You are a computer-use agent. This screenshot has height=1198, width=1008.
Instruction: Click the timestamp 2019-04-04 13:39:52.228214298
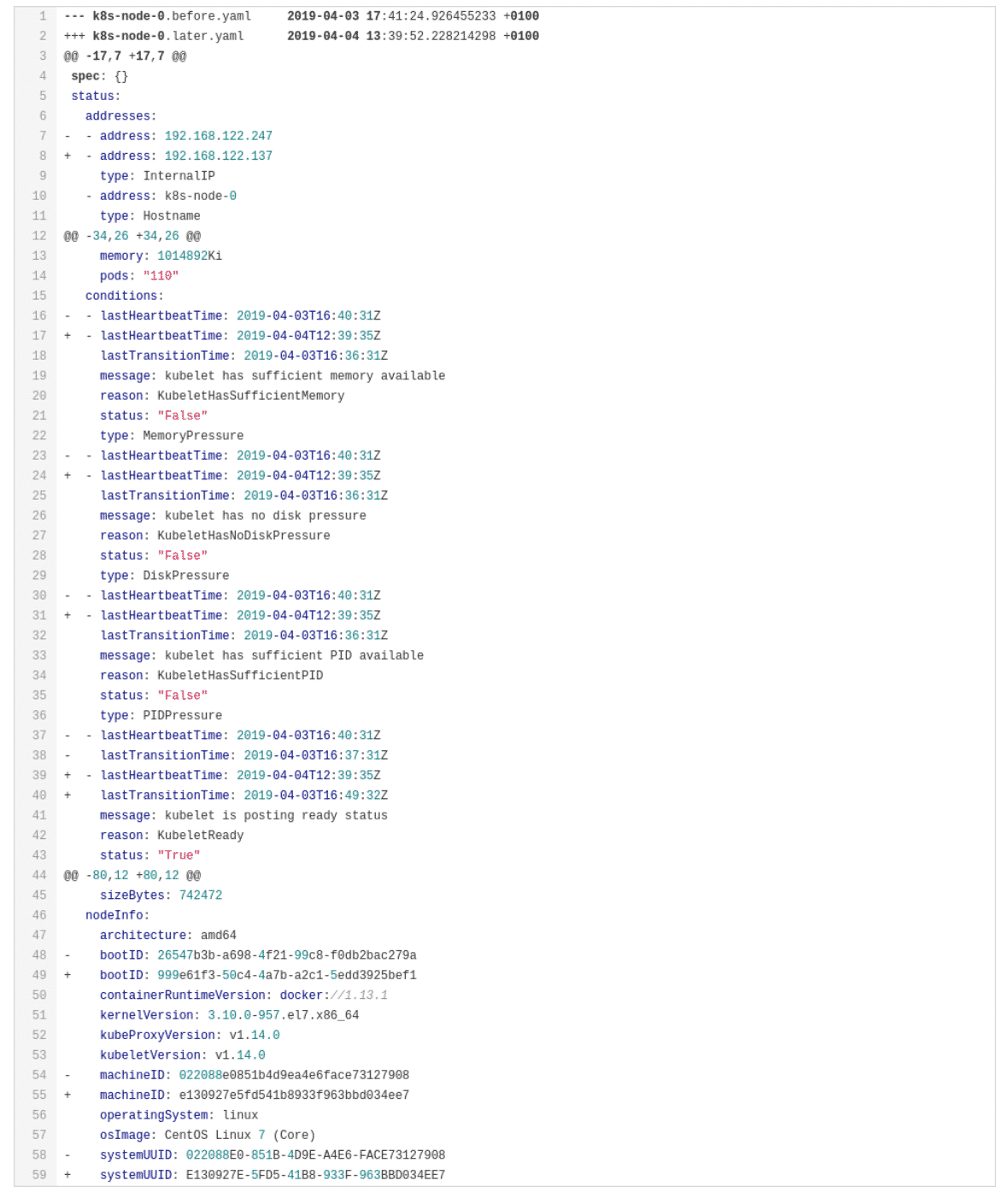pos(391,36)
